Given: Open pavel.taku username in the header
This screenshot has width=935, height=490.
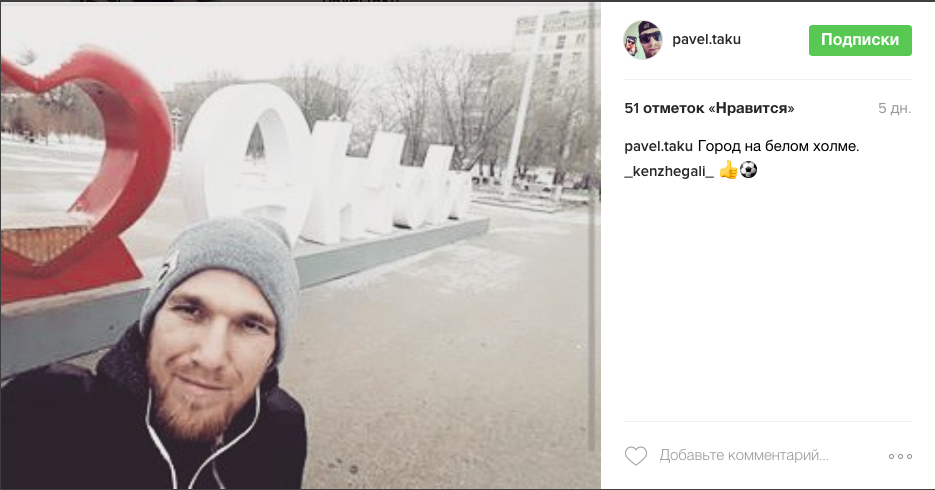Looking at the screenshot, I should (706, 39).
